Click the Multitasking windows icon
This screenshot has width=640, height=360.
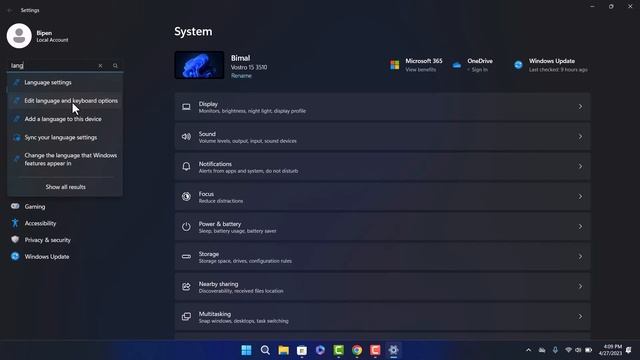(x=186, y=317)
